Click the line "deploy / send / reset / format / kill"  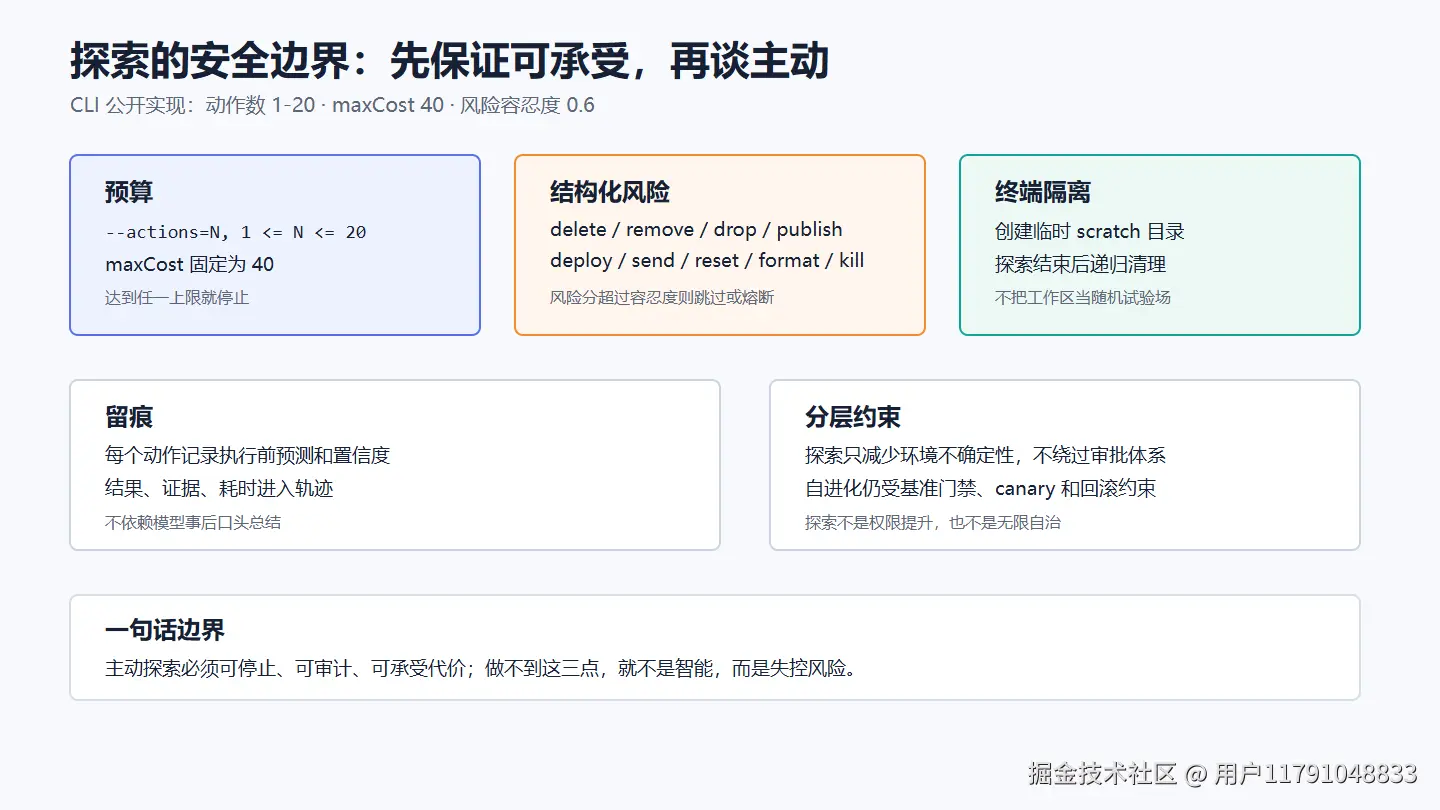coord(707,261)
